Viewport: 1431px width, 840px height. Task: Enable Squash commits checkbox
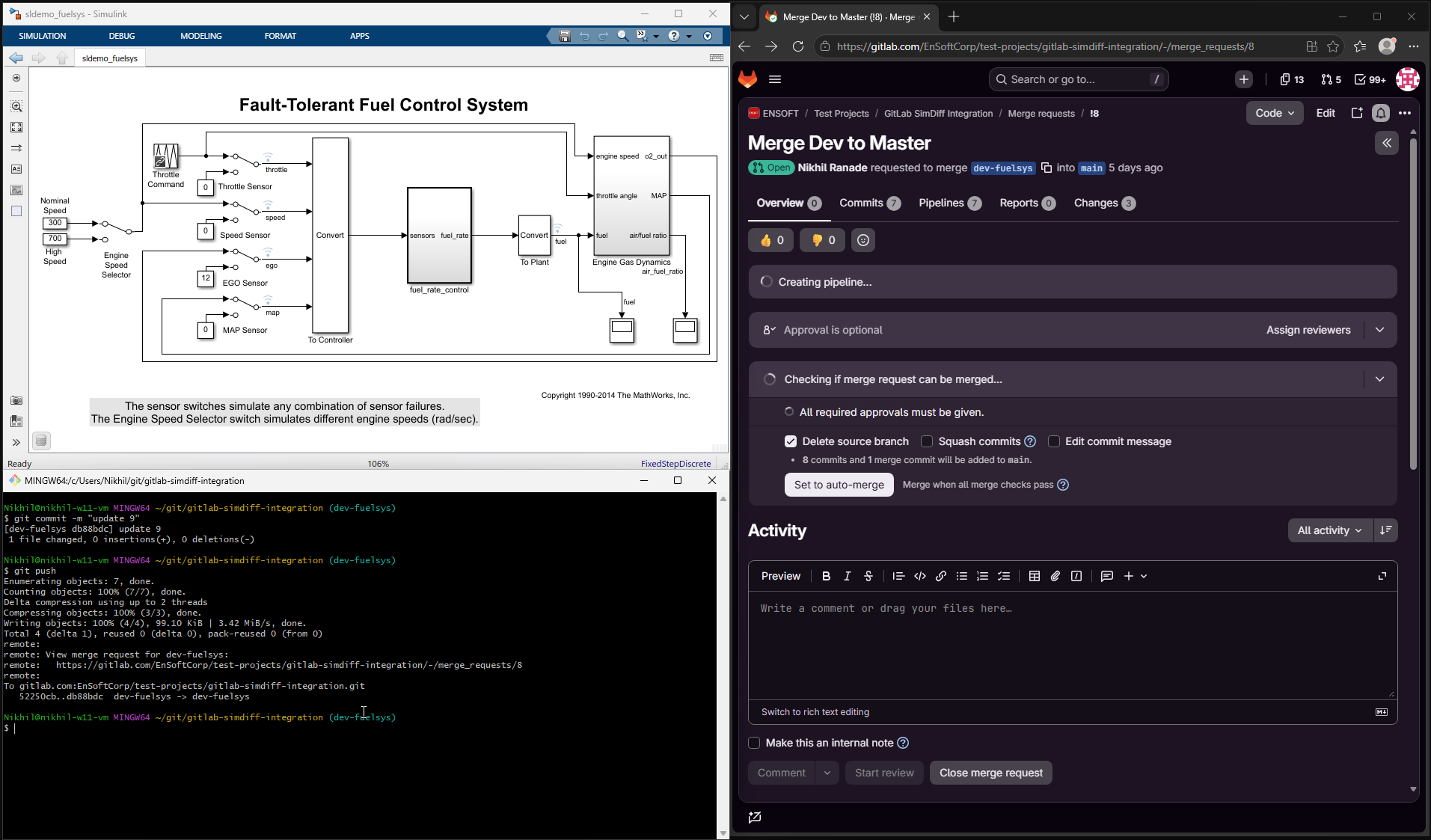tap(927, 441)
